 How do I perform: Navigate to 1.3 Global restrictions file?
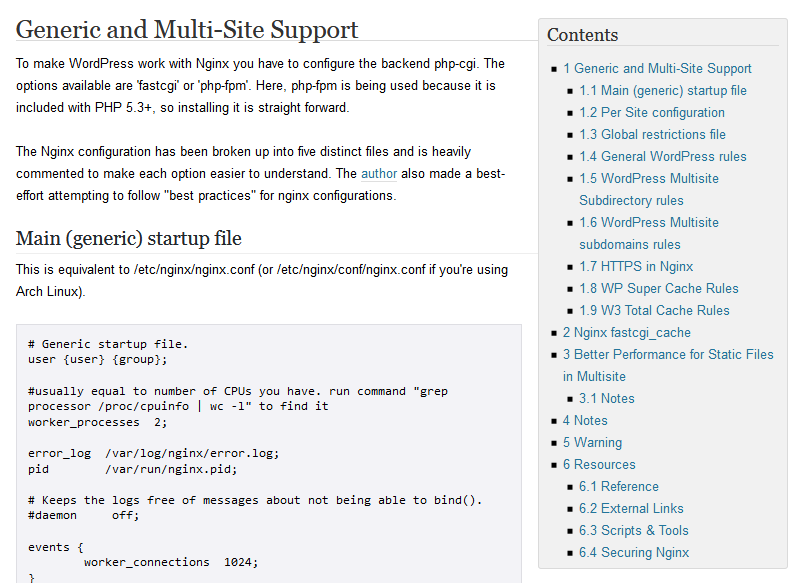point(652,135)
